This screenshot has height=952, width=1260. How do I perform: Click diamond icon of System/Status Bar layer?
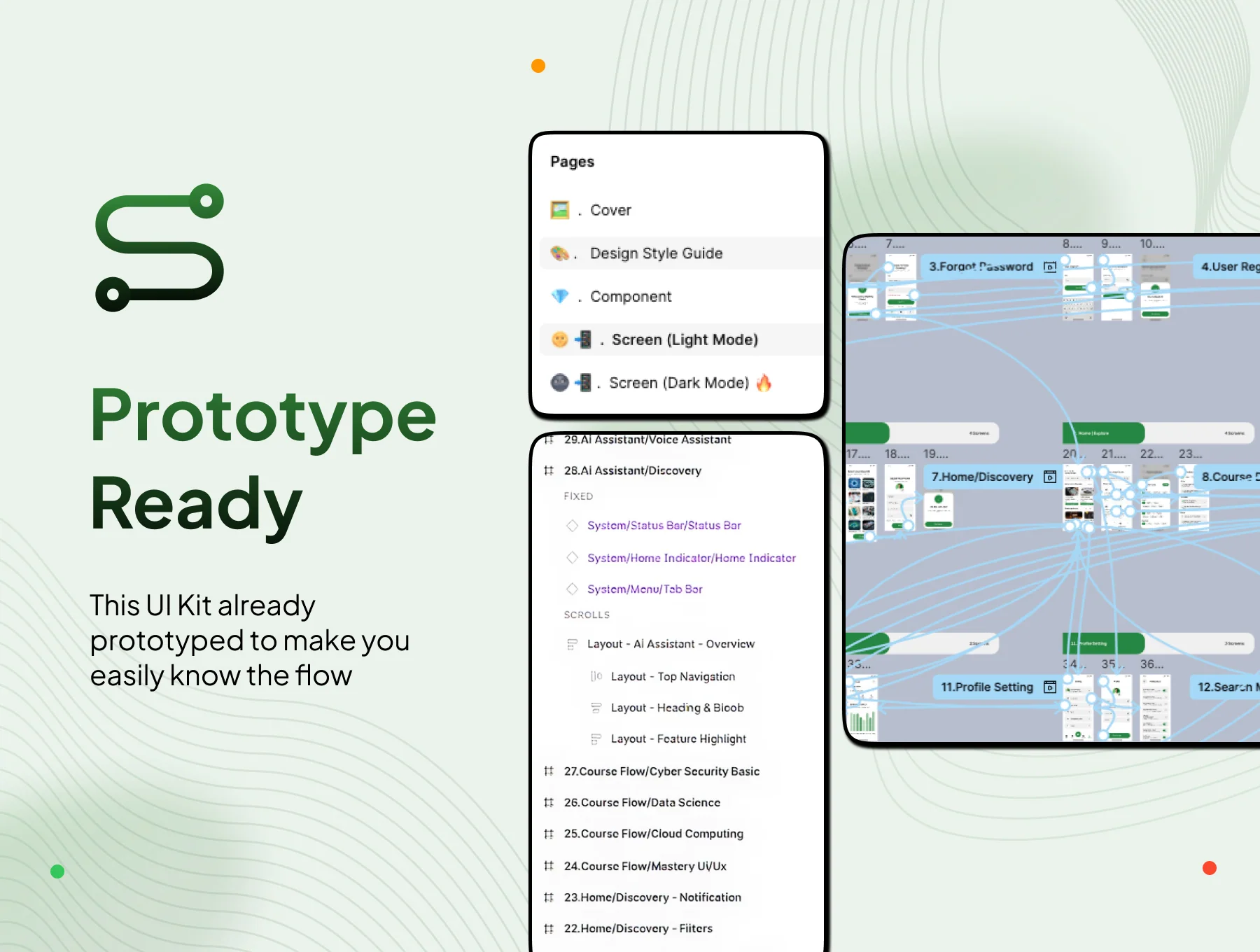pyautogui.click(x=573, y=526)
